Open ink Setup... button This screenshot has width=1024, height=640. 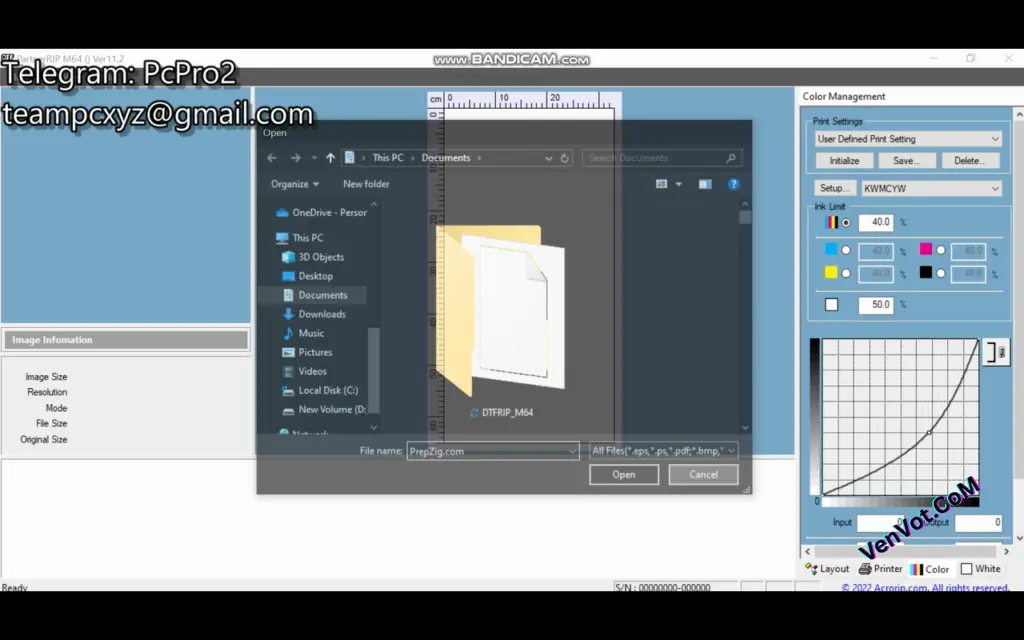pos(835,188)
